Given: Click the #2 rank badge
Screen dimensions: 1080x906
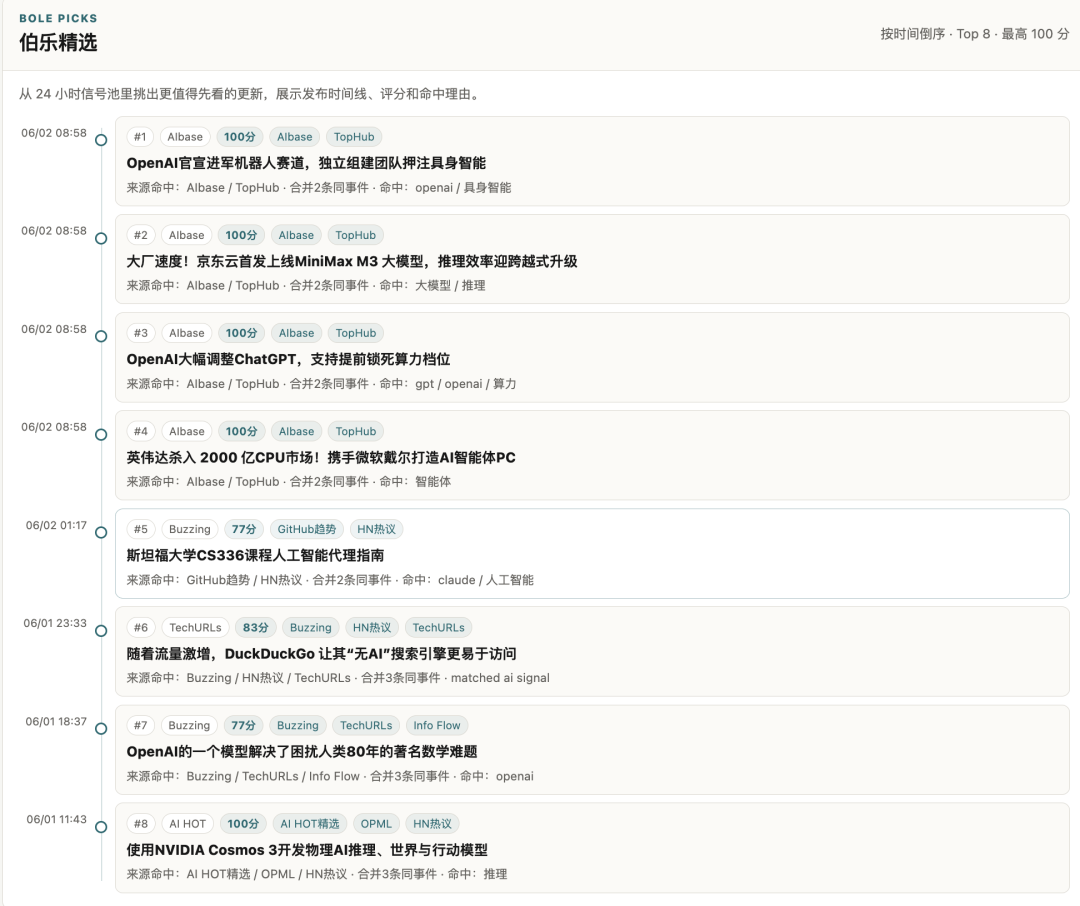Looking at the screenshot, I should coord(141,235).
